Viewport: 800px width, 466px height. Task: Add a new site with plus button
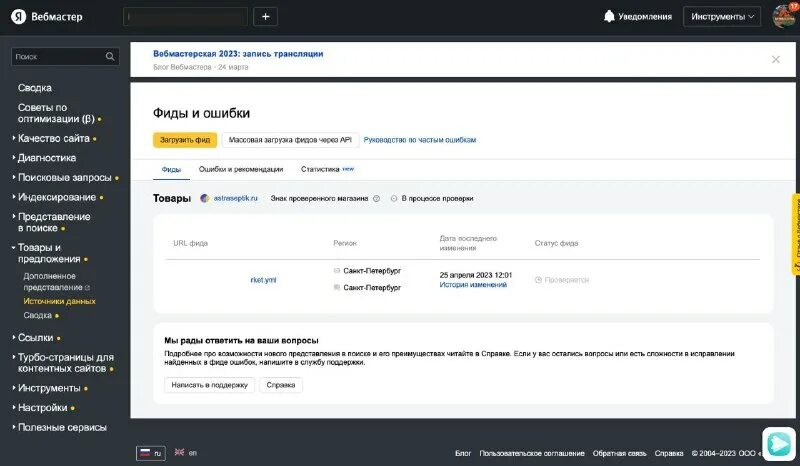pos(265,17)
